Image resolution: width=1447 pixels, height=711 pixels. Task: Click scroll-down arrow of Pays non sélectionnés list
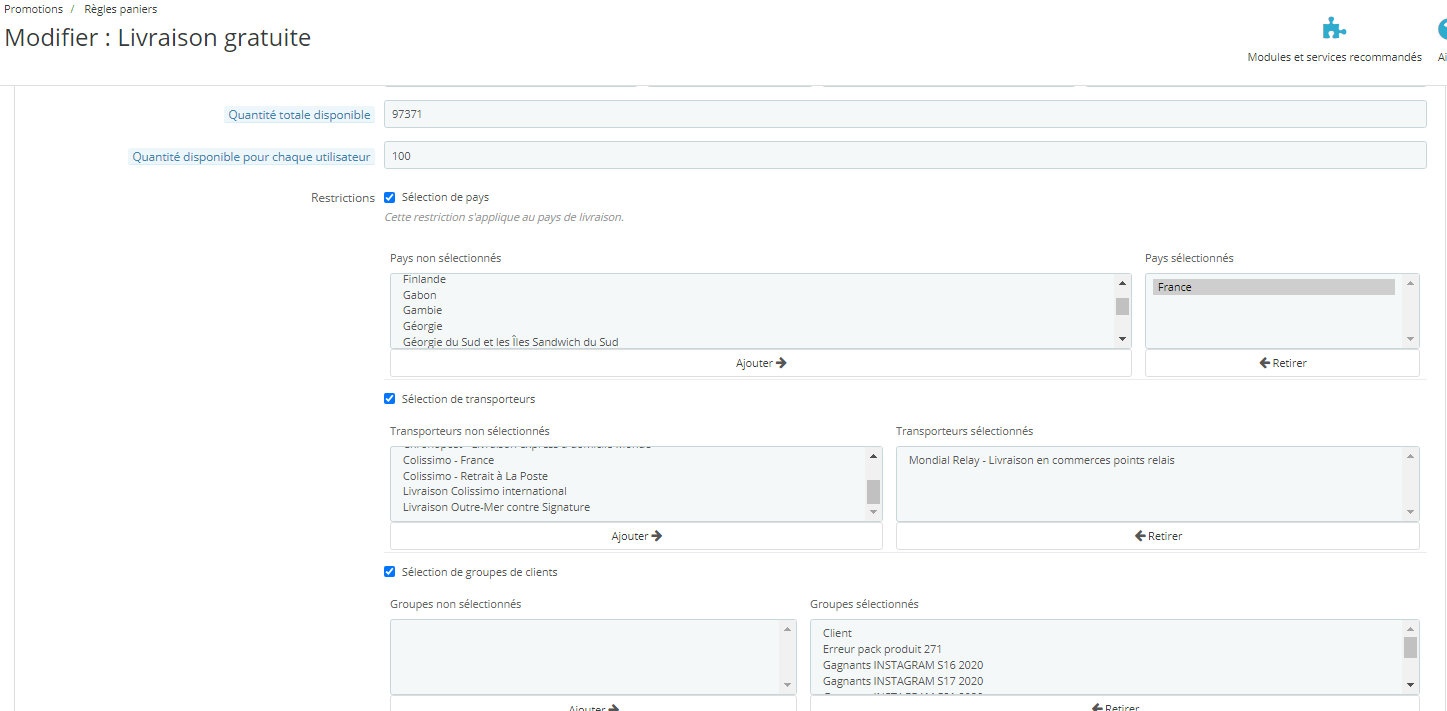[1122, 340]
